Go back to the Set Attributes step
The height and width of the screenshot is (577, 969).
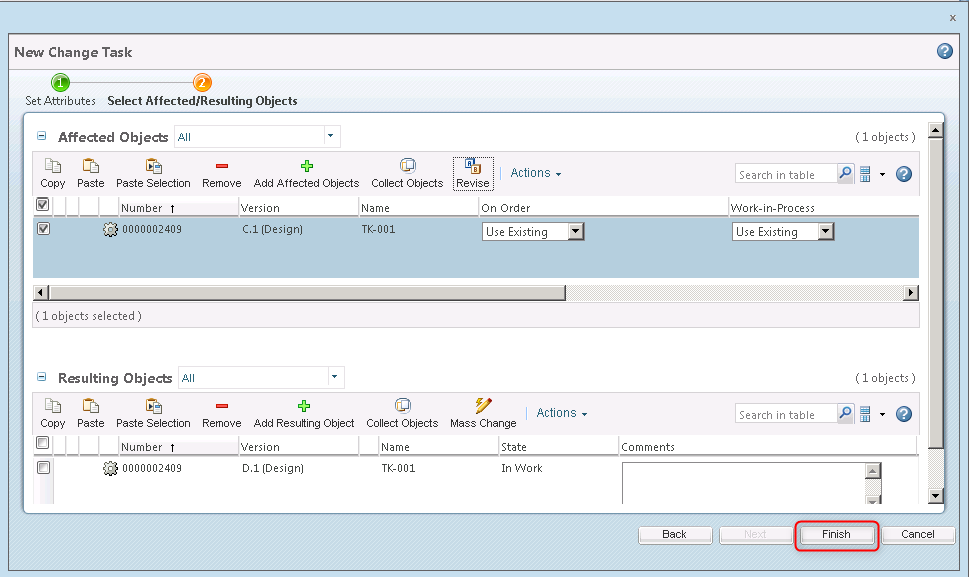click(675, 534)
